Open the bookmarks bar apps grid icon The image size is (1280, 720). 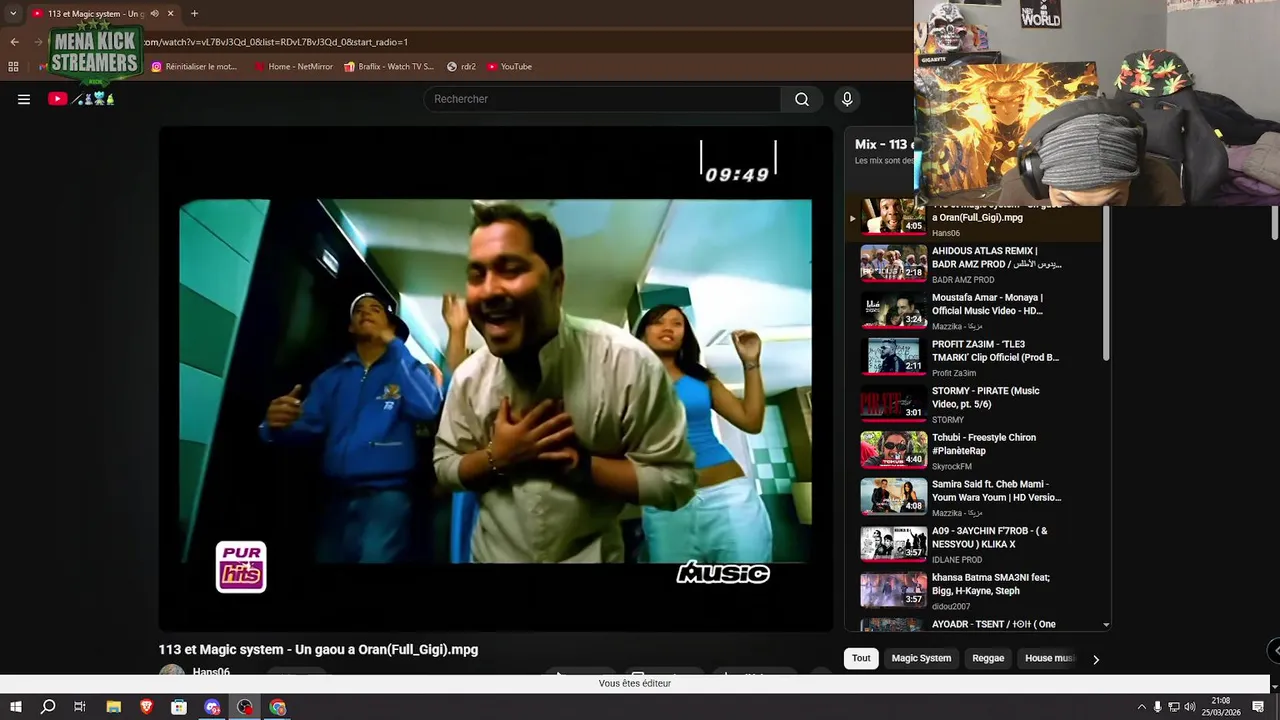[x=13, y=67]
